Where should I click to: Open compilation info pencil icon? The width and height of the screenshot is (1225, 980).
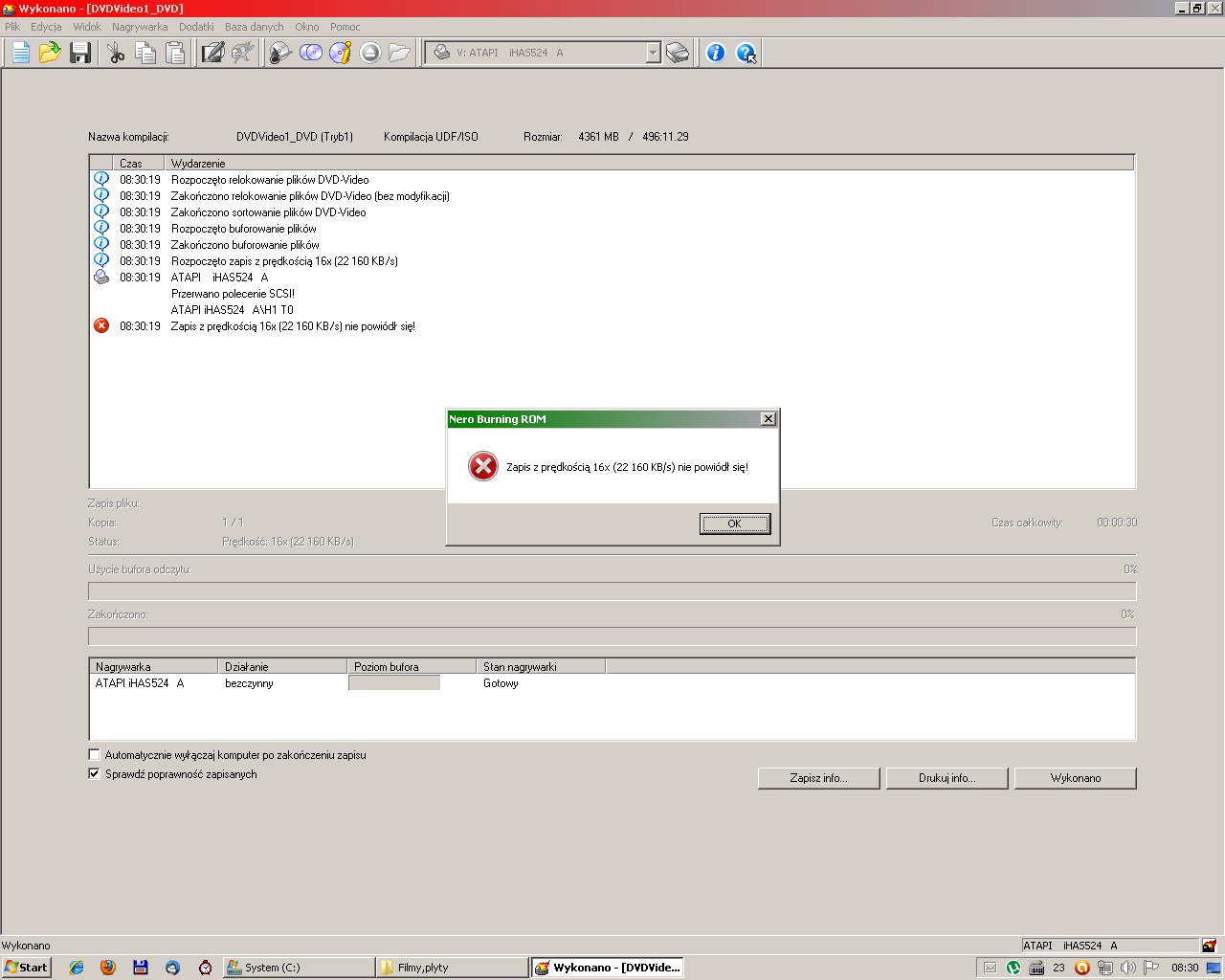pyautogui.click(x=212, y=53)
